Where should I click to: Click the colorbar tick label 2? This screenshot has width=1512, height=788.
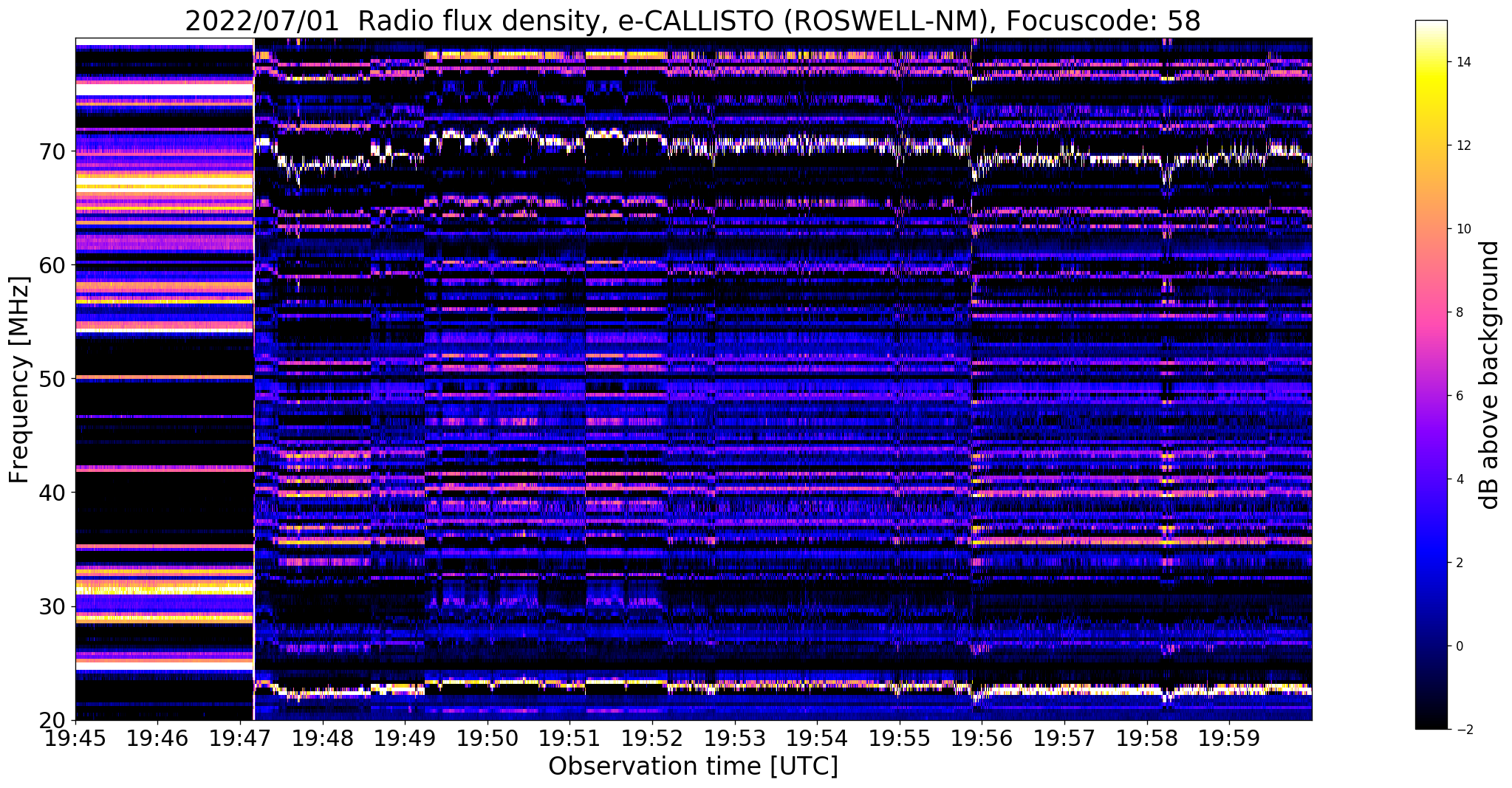pos(1459,563)
